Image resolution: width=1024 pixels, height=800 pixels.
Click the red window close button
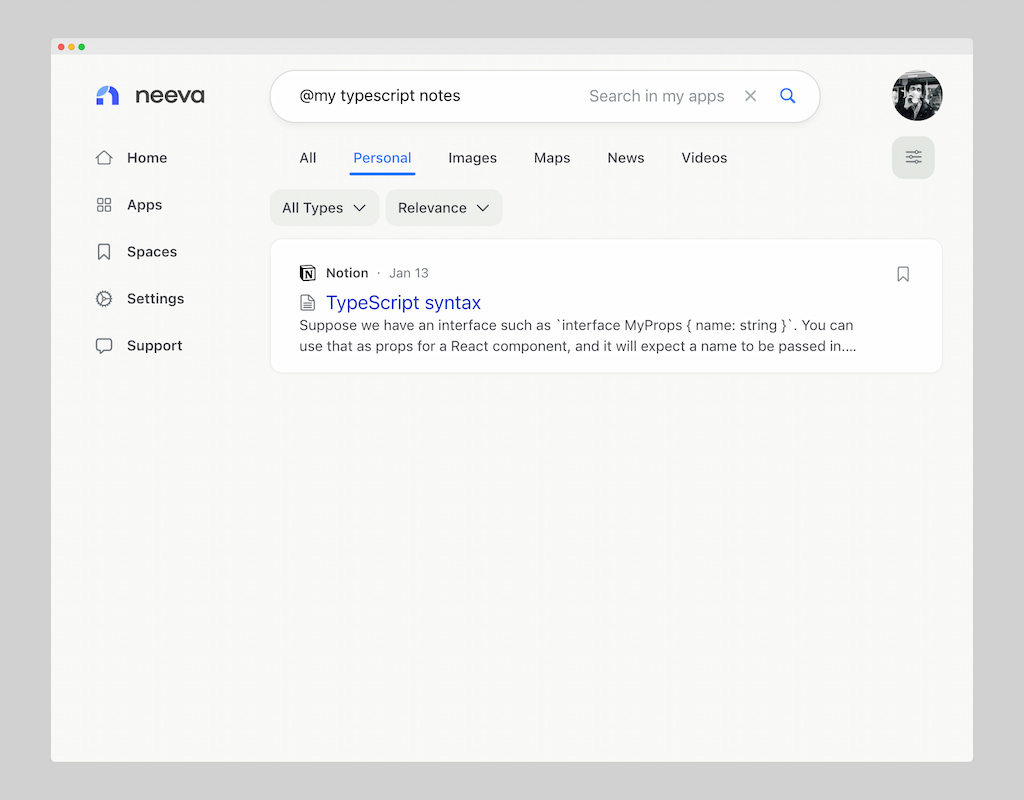pyautogui.click(x=61, y=47)
